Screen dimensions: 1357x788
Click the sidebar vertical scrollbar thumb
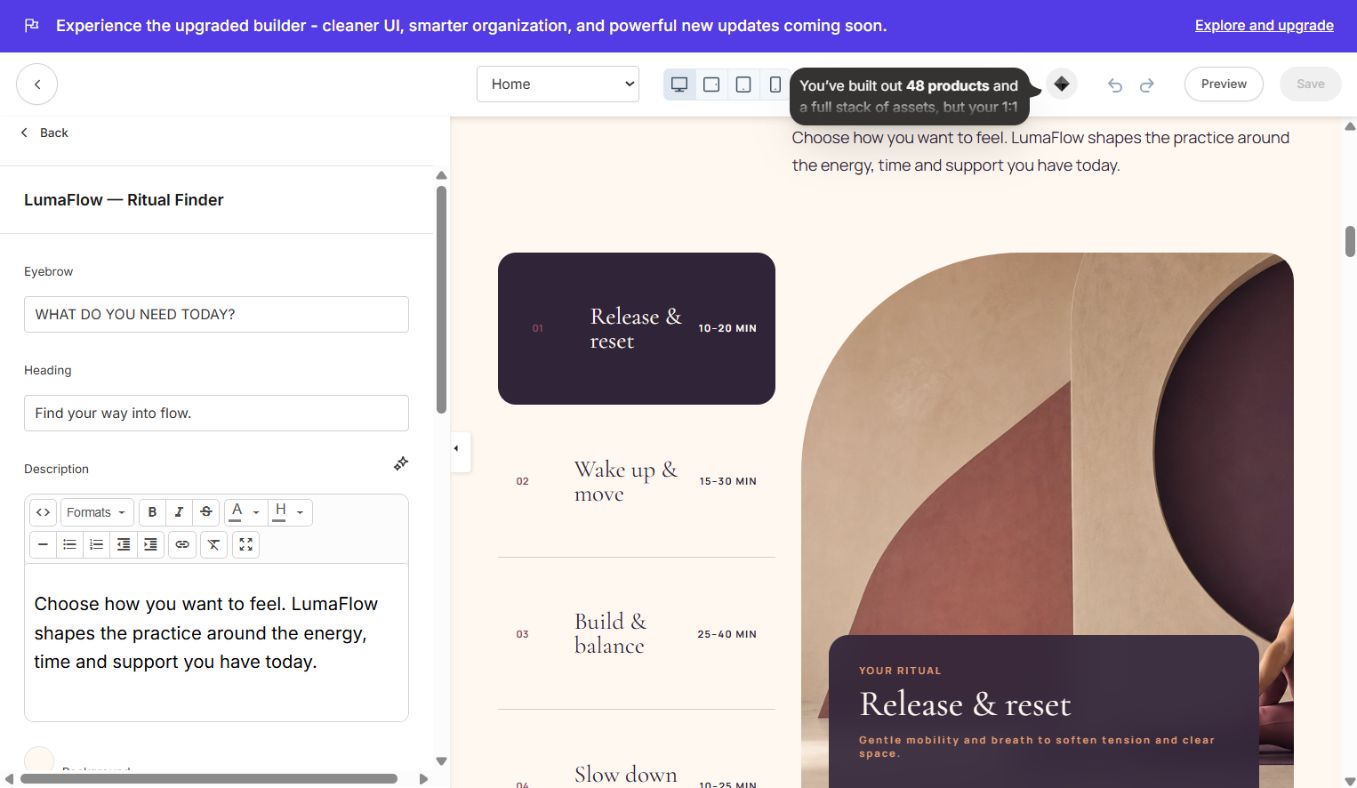[441, 300]
